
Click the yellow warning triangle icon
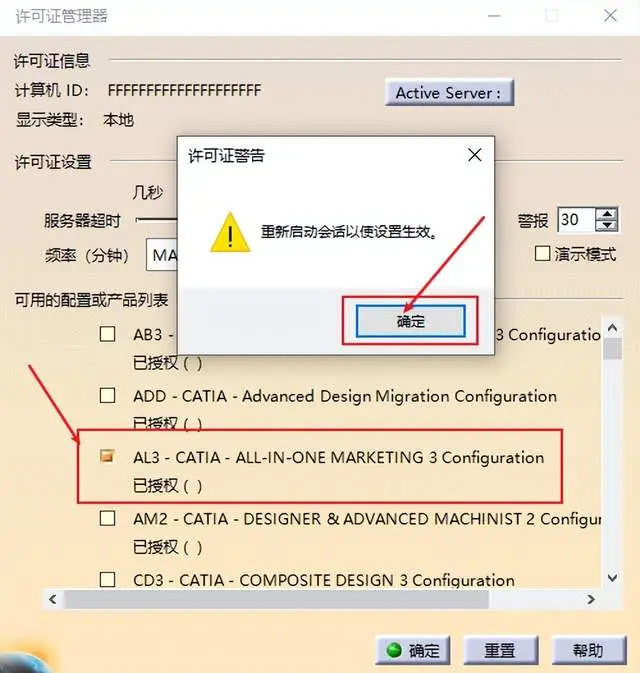click(230, 233)
